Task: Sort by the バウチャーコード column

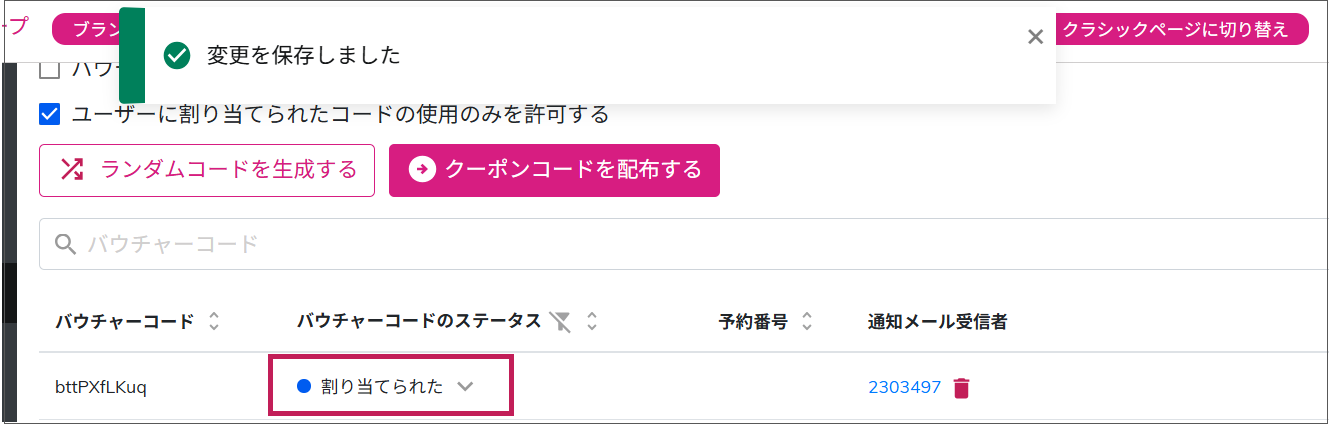Action: click(x=212, y=322)
